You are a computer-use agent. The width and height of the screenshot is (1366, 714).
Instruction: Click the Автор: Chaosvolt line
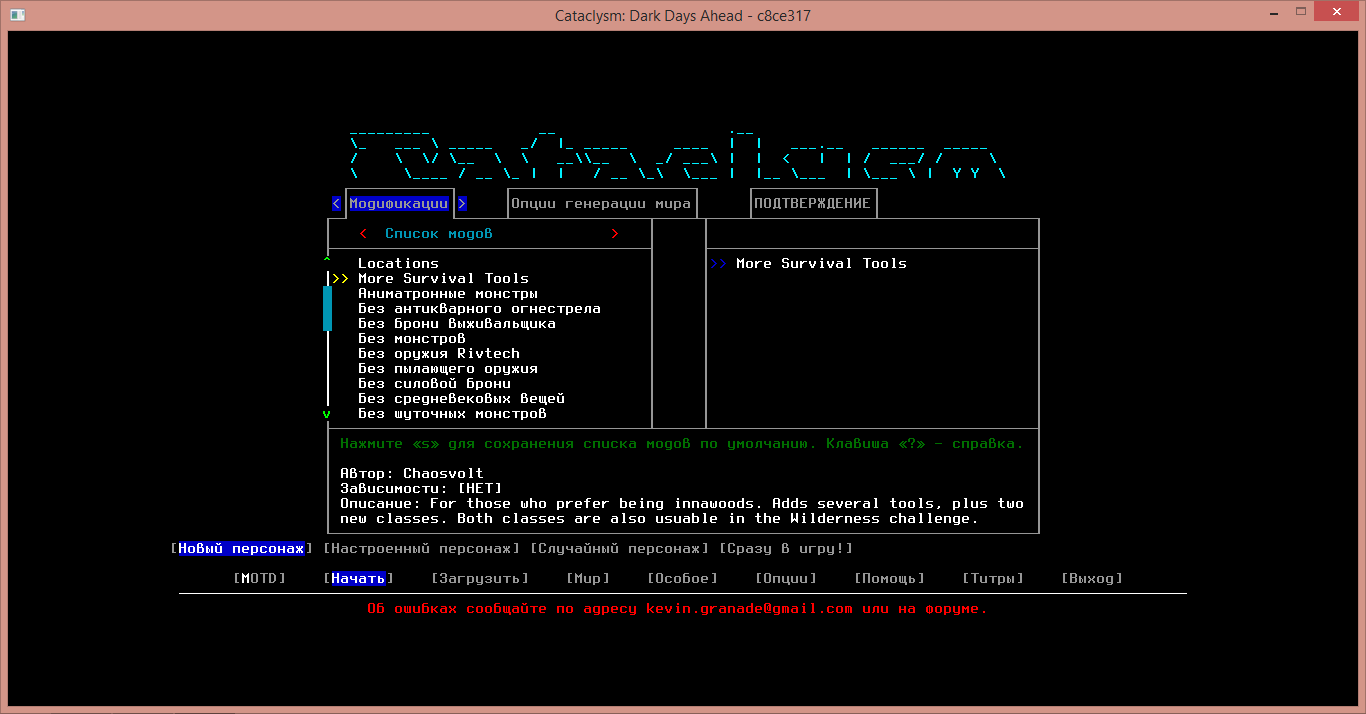click(x=412, y=473)
